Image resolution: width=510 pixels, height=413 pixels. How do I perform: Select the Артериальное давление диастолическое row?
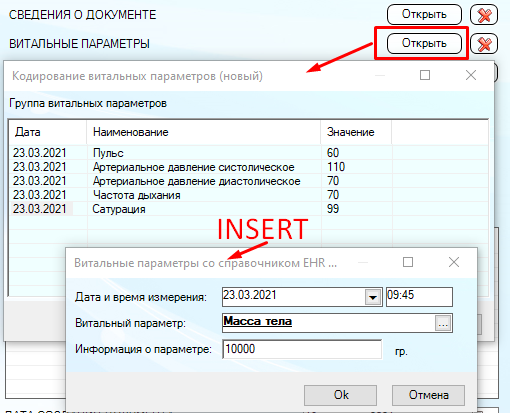click(x=248, y=181)
